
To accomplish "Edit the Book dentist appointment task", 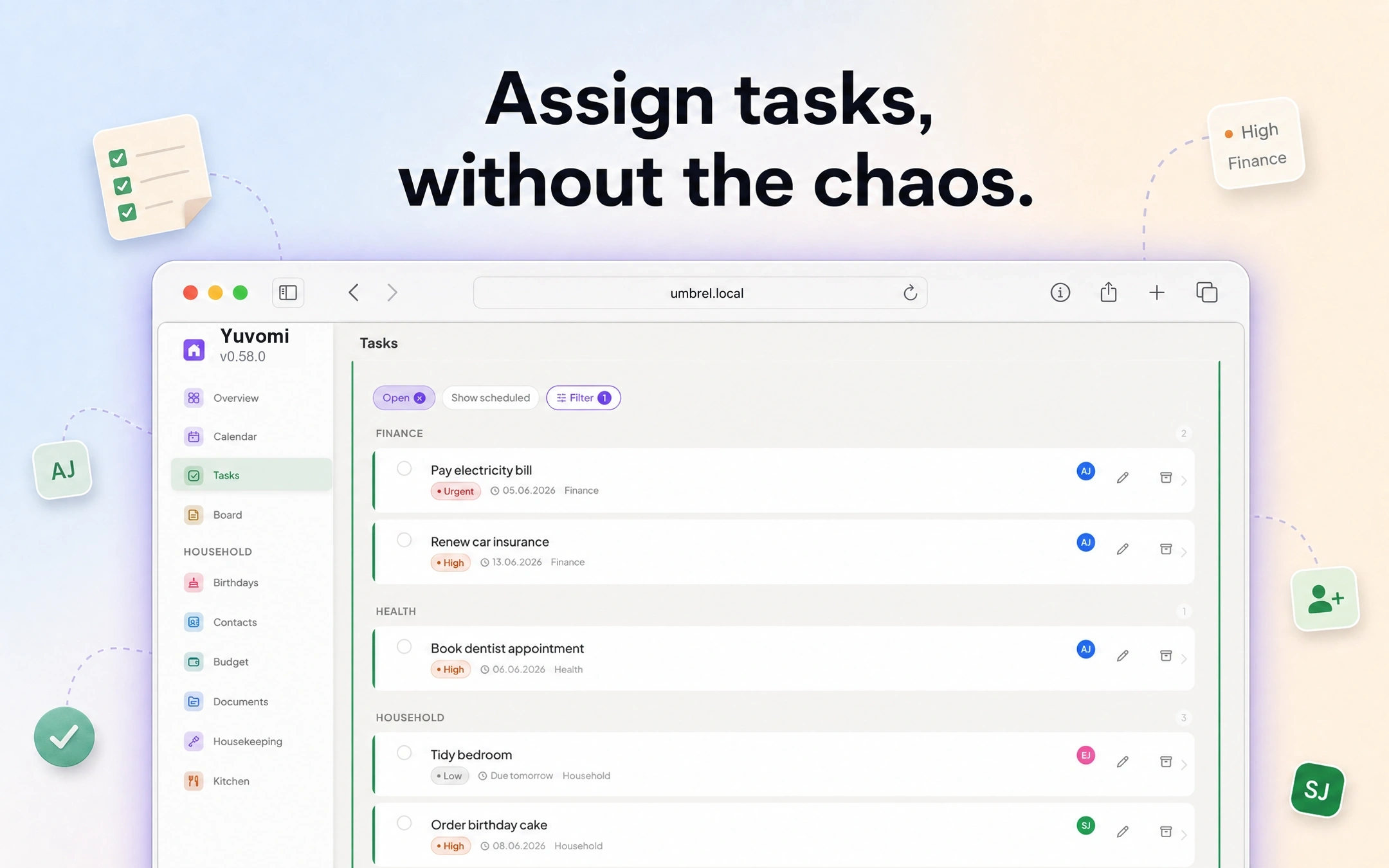I will coord(1122,656).
